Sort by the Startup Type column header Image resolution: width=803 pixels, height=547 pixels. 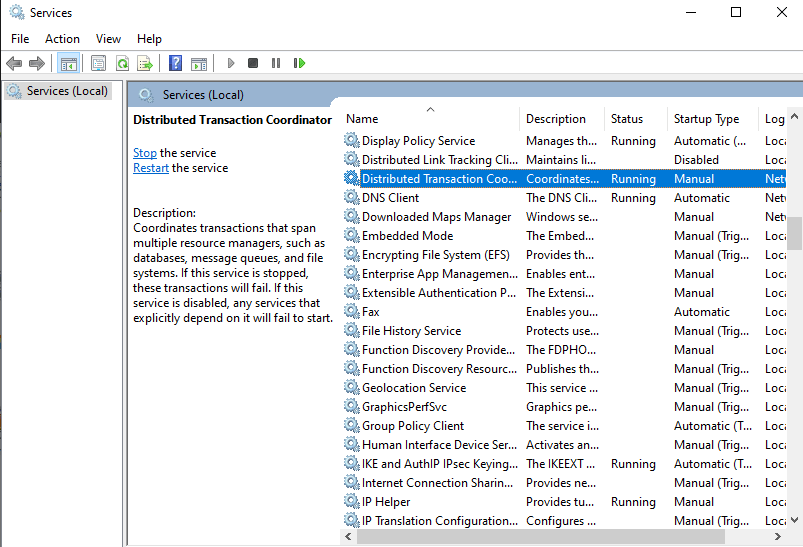point(706,118)
